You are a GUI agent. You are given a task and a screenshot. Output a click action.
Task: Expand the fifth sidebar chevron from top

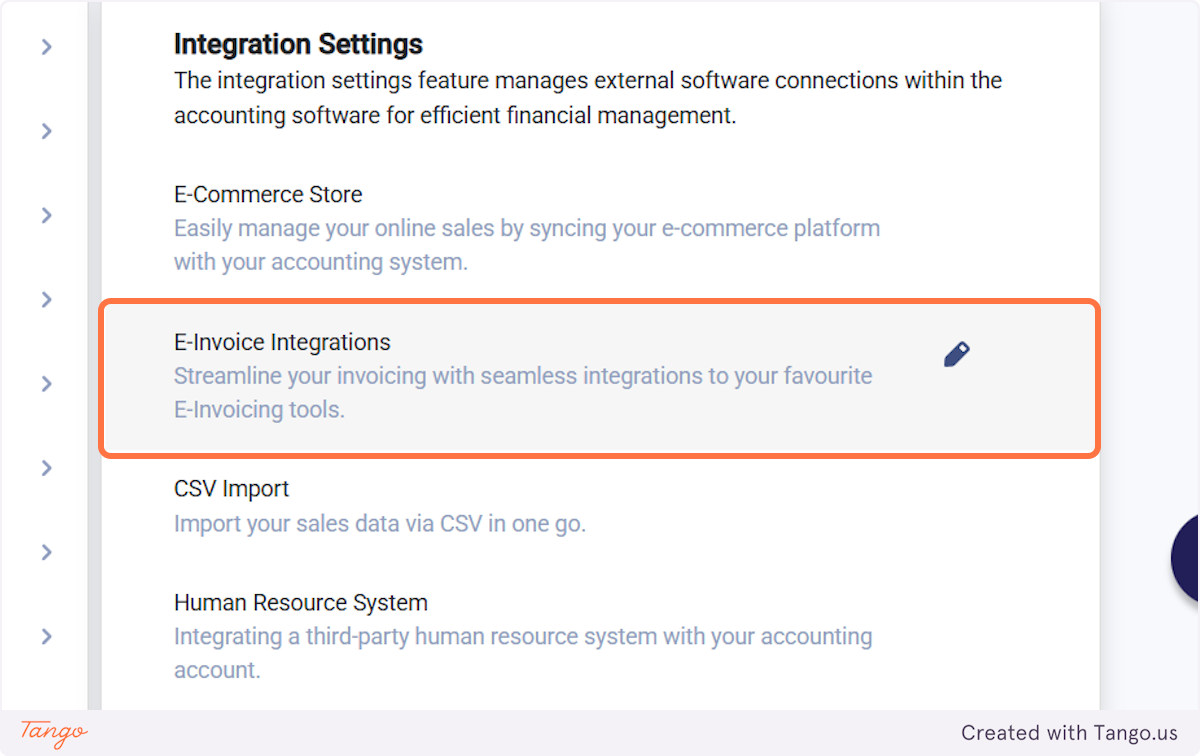(x=46, y=383)
